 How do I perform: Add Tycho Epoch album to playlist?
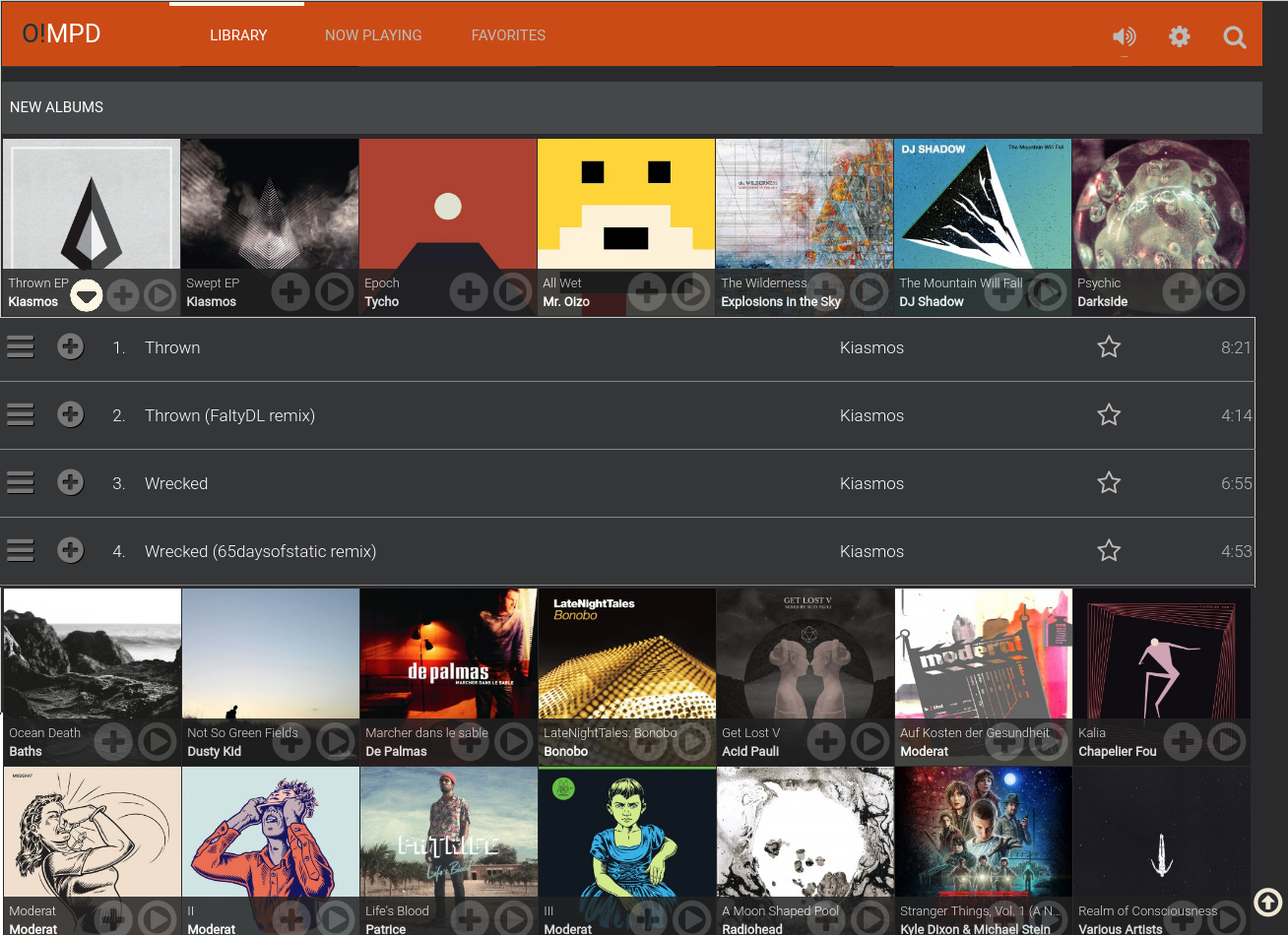coord(469,292)
